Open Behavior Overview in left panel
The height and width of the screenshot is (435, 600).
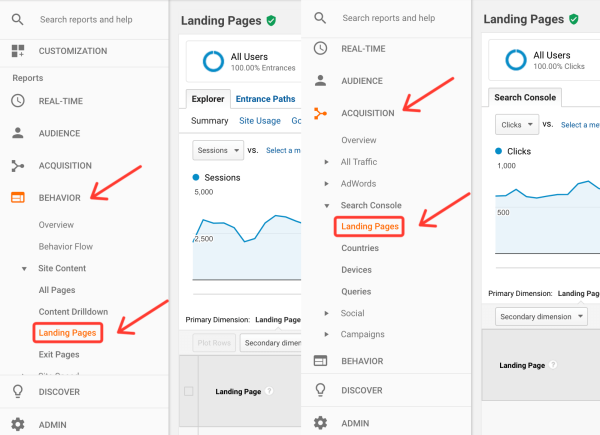[x=56, y=225]
